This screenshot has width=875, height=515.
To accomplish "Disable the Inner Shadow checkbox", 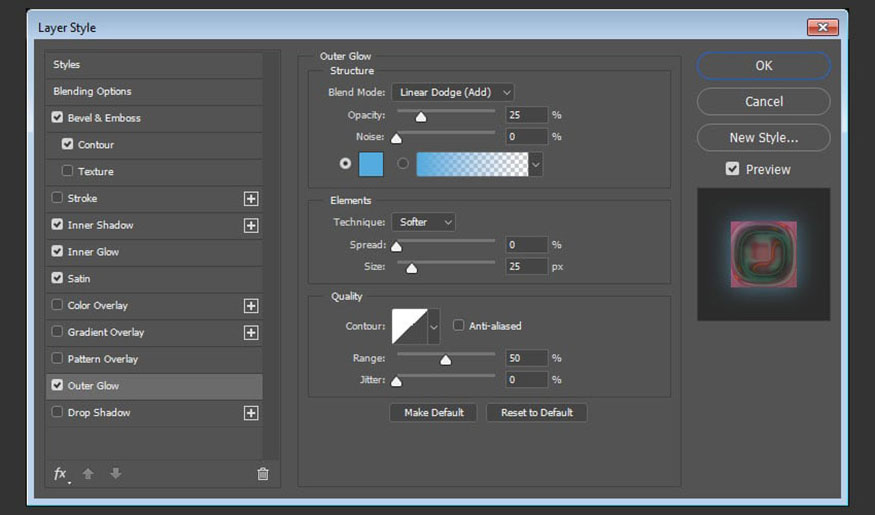I will tap(57, 224).
